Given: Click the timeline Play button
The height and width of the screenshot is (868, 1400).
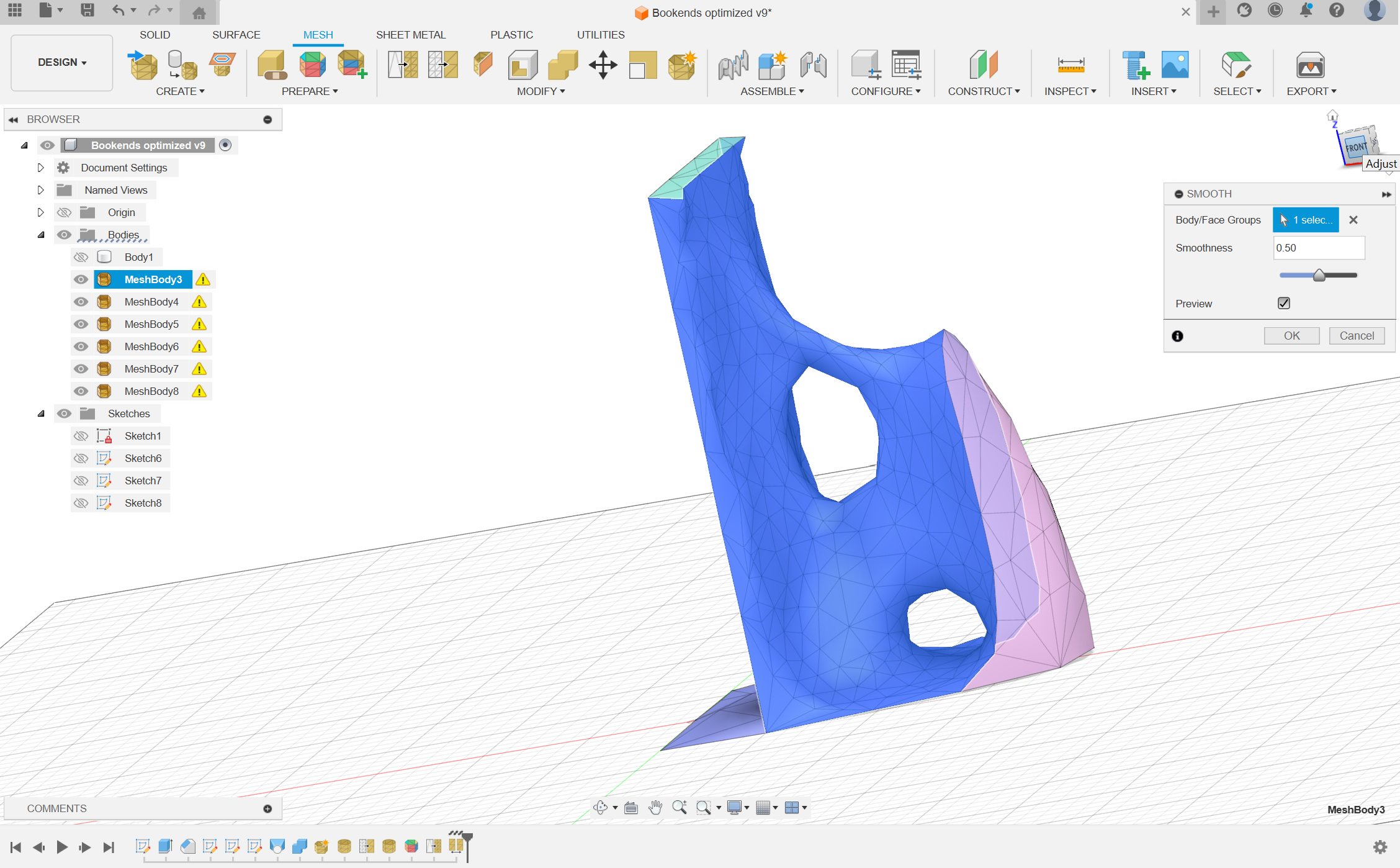Looking at the screenshot, I should [x=62, y=847].
